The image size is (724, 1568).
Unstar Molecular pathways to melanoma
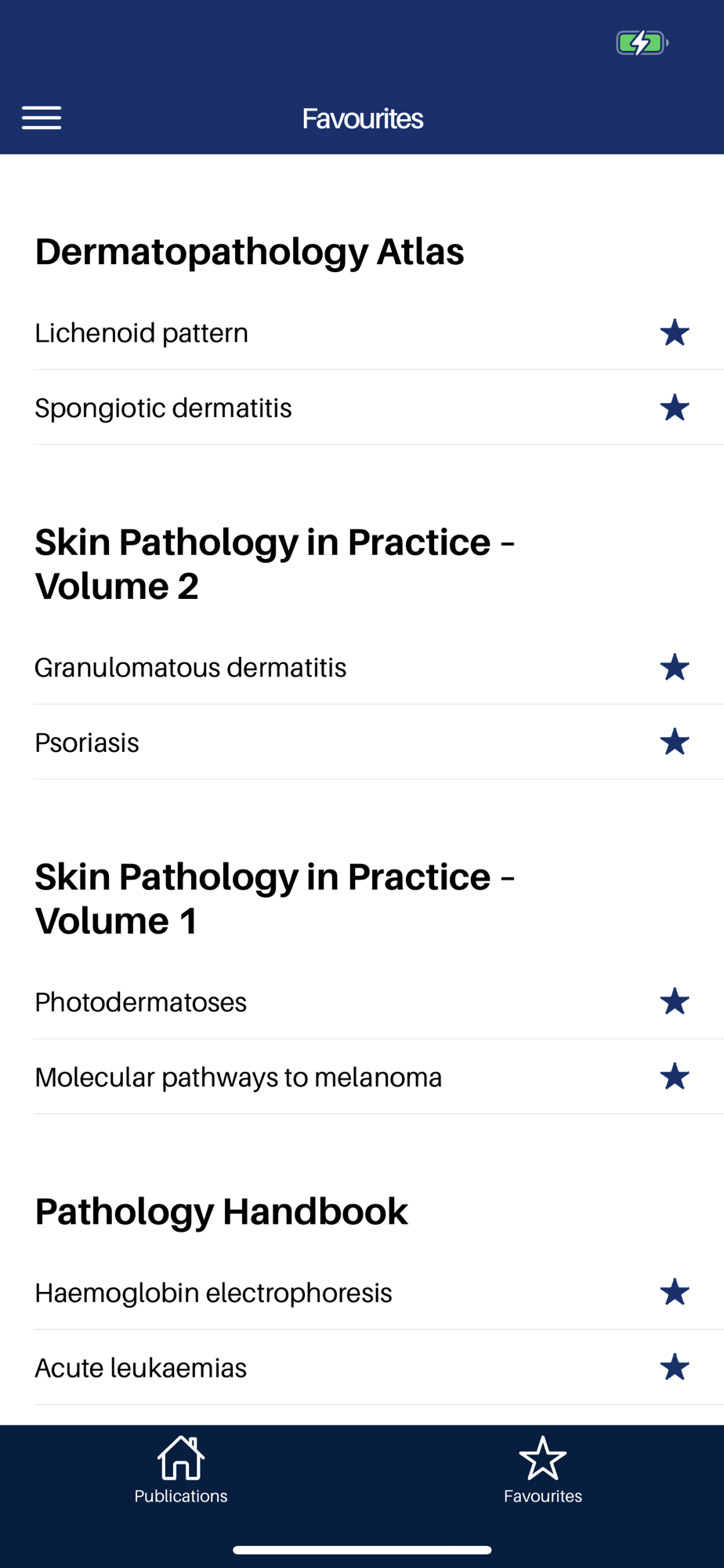tap(674, 1077)
